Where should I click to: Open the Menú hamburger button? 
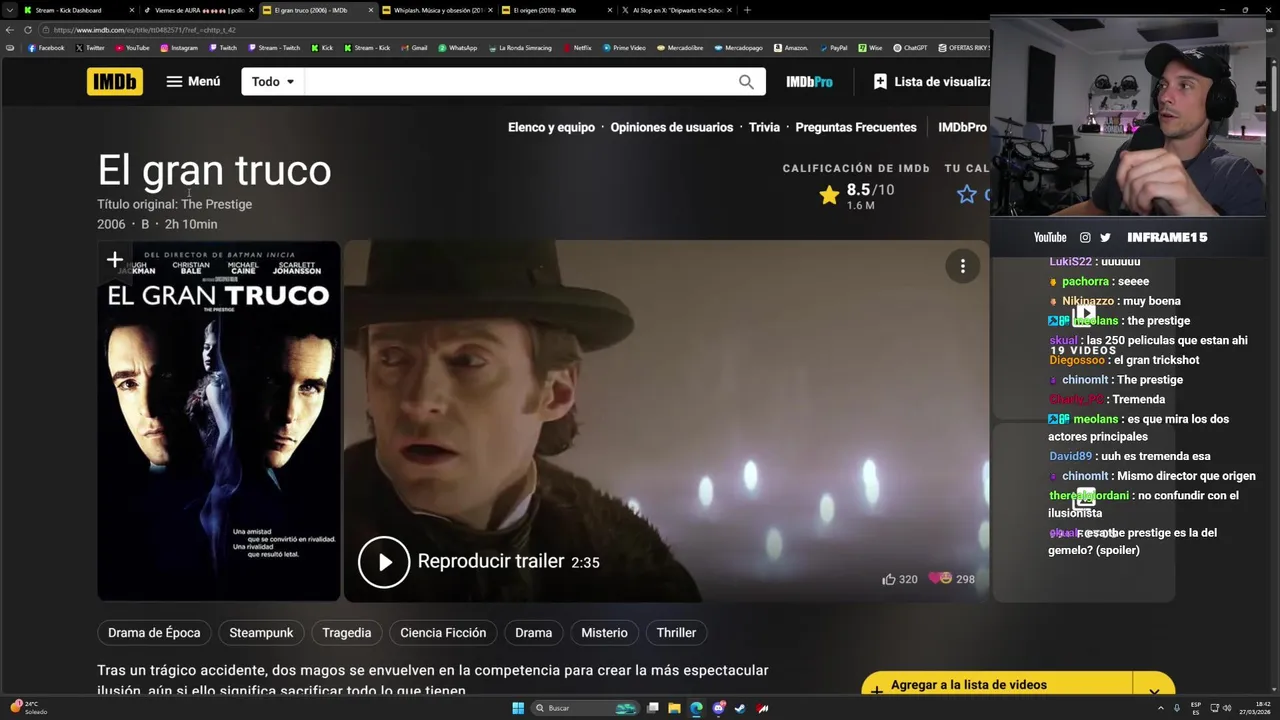pyautogui.click(x=193, y=81)
